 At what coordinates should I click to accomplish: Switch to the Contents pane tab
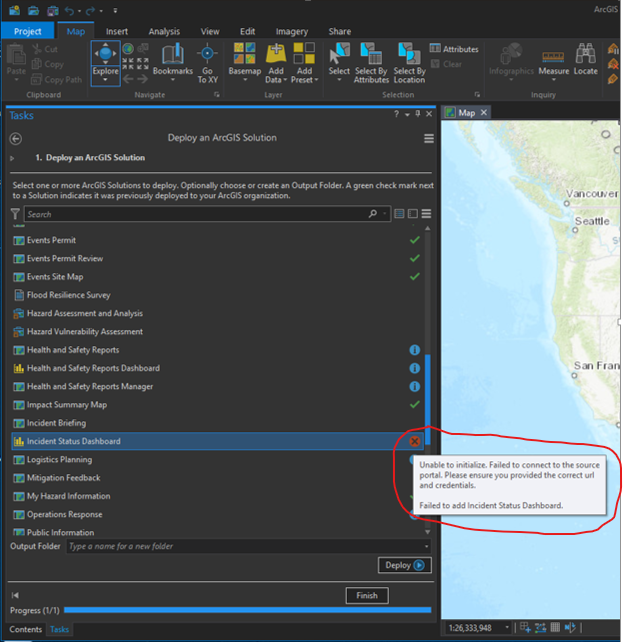[x=25, y=629]
